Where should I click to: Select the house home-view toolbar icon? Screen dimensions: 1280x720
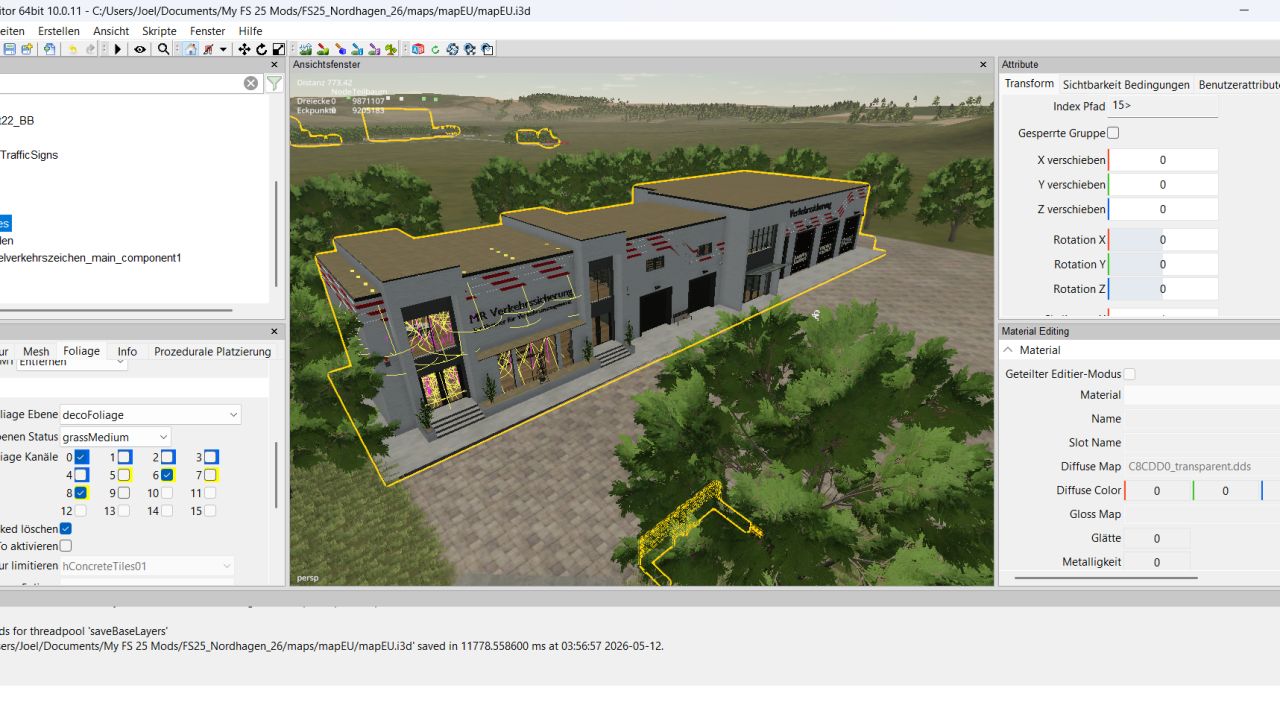pos(190,49)
